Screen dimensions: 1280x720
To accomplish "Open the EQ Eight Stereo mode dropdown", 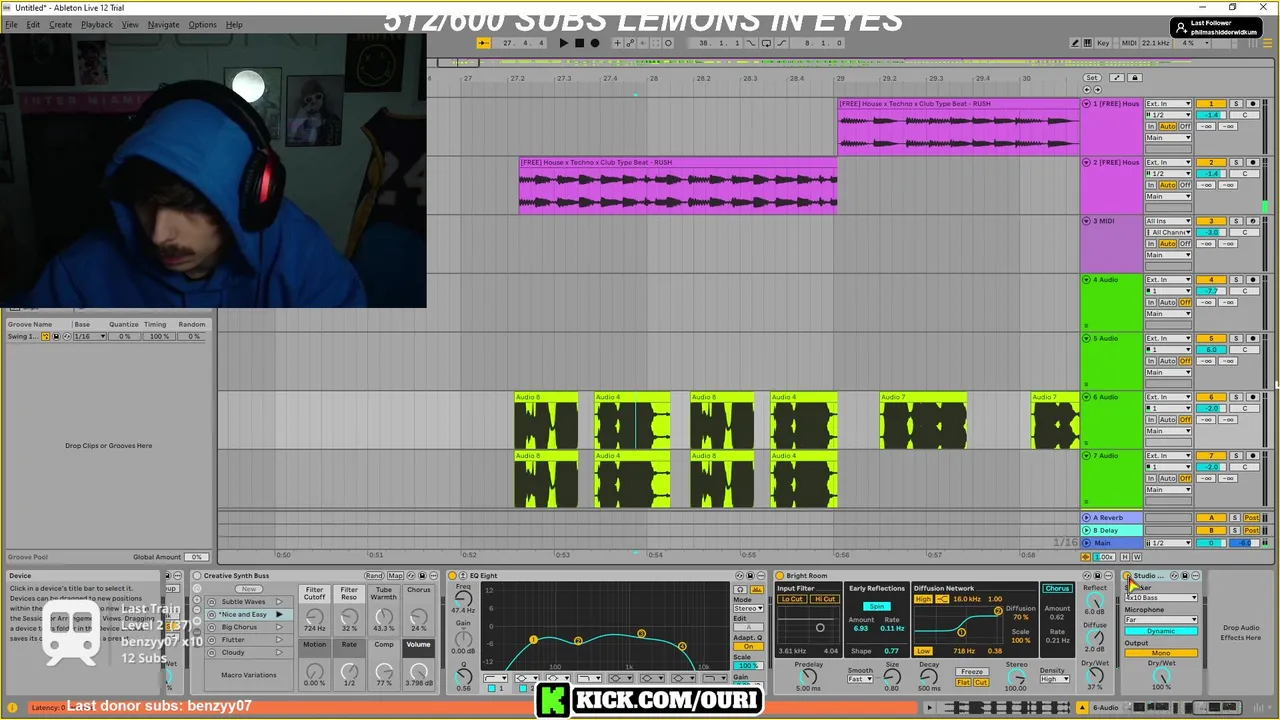I will [748, 609].
